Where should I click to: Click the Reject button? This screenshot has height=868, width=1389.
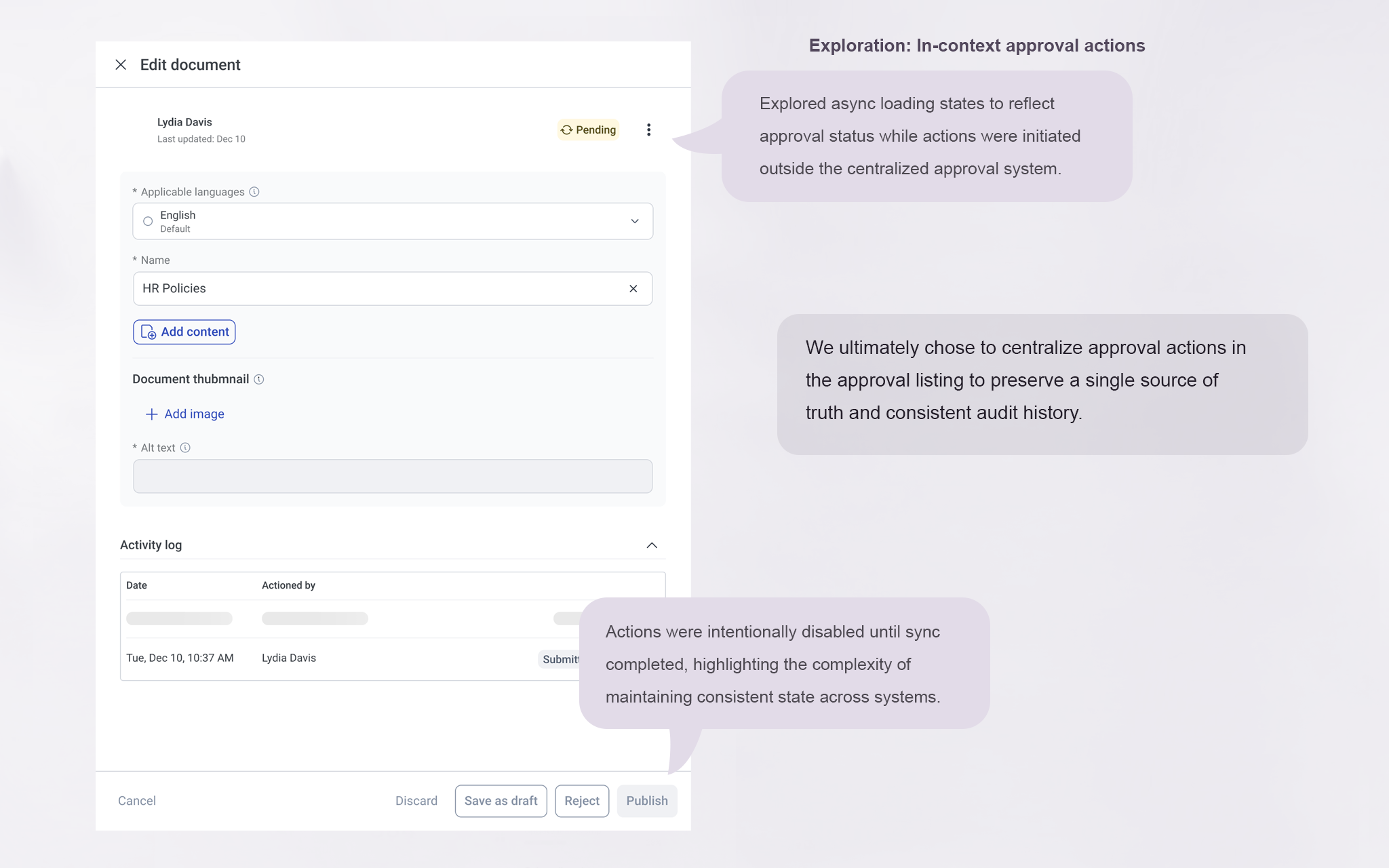point(581,801)
